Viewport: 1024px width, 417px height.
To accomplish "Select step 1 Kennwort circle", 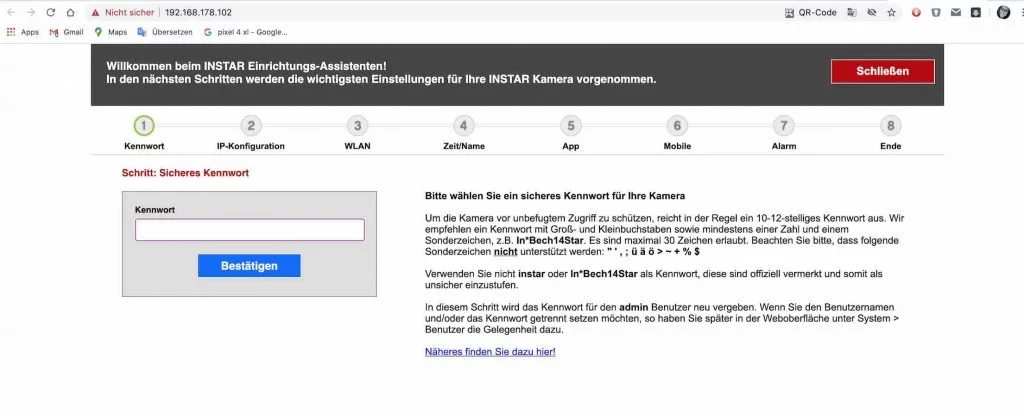I will (x=144, y=125).
